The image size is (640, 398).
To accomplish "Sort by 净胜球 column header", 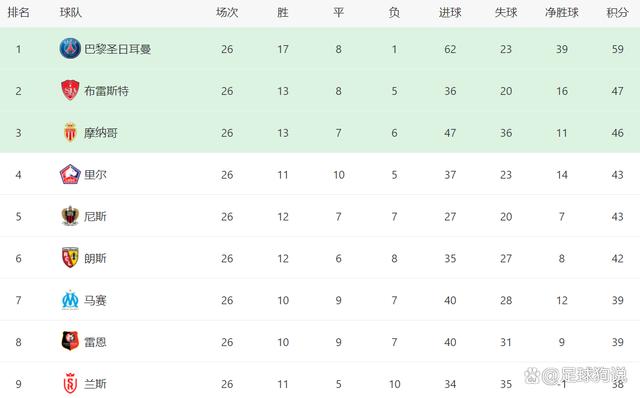I will [x=562, y=13].
